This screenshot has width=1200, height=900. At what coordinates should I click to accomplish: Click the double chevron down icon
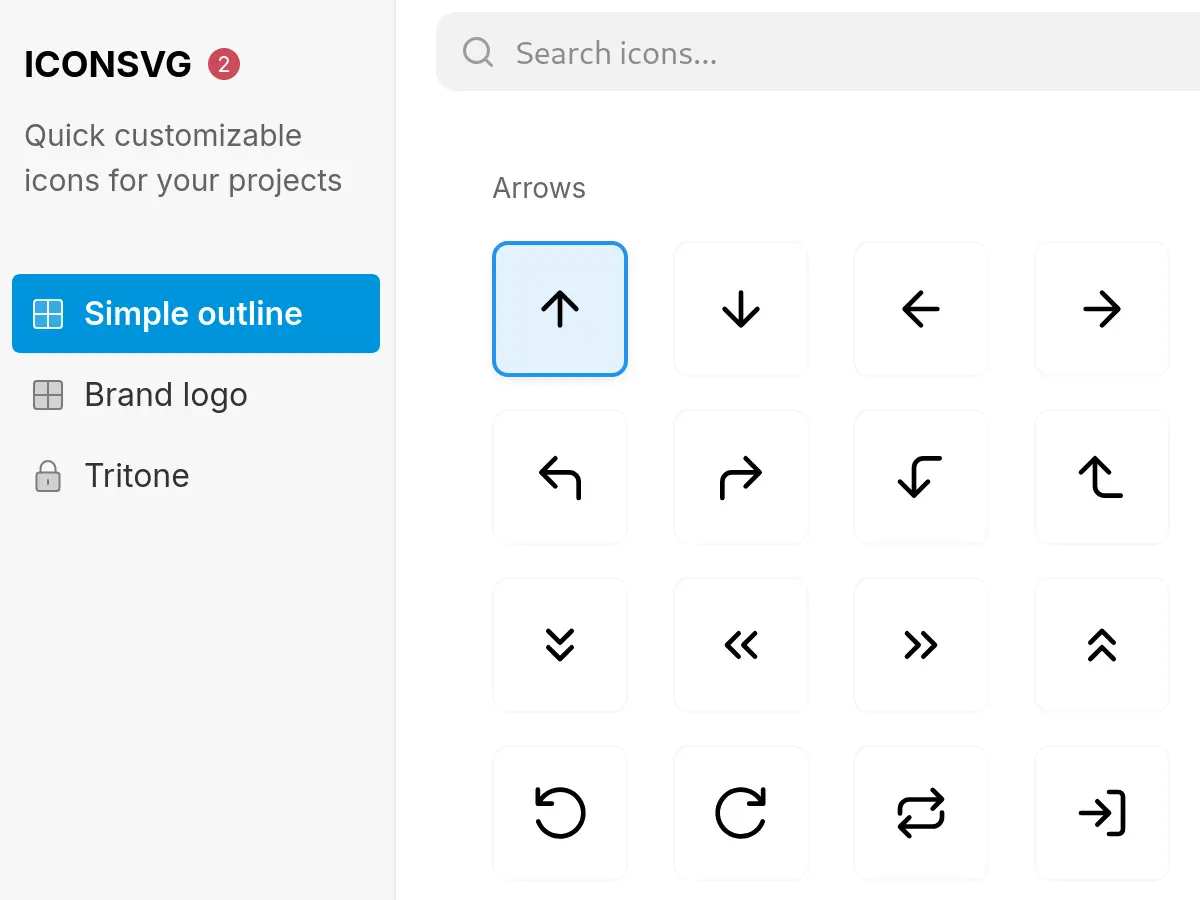[x=560, y=644]
